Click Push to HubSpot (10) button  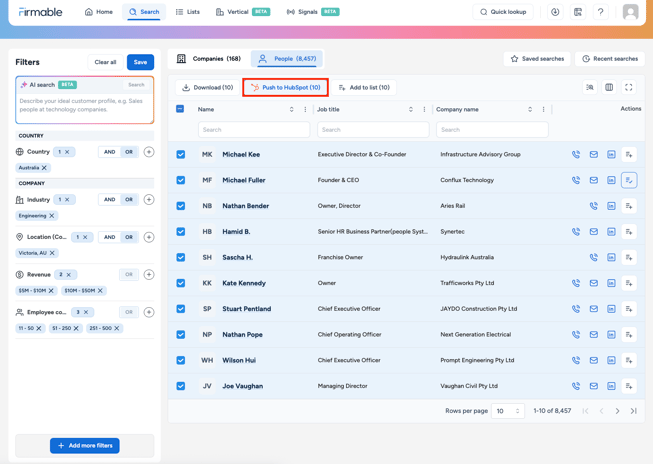285,87
